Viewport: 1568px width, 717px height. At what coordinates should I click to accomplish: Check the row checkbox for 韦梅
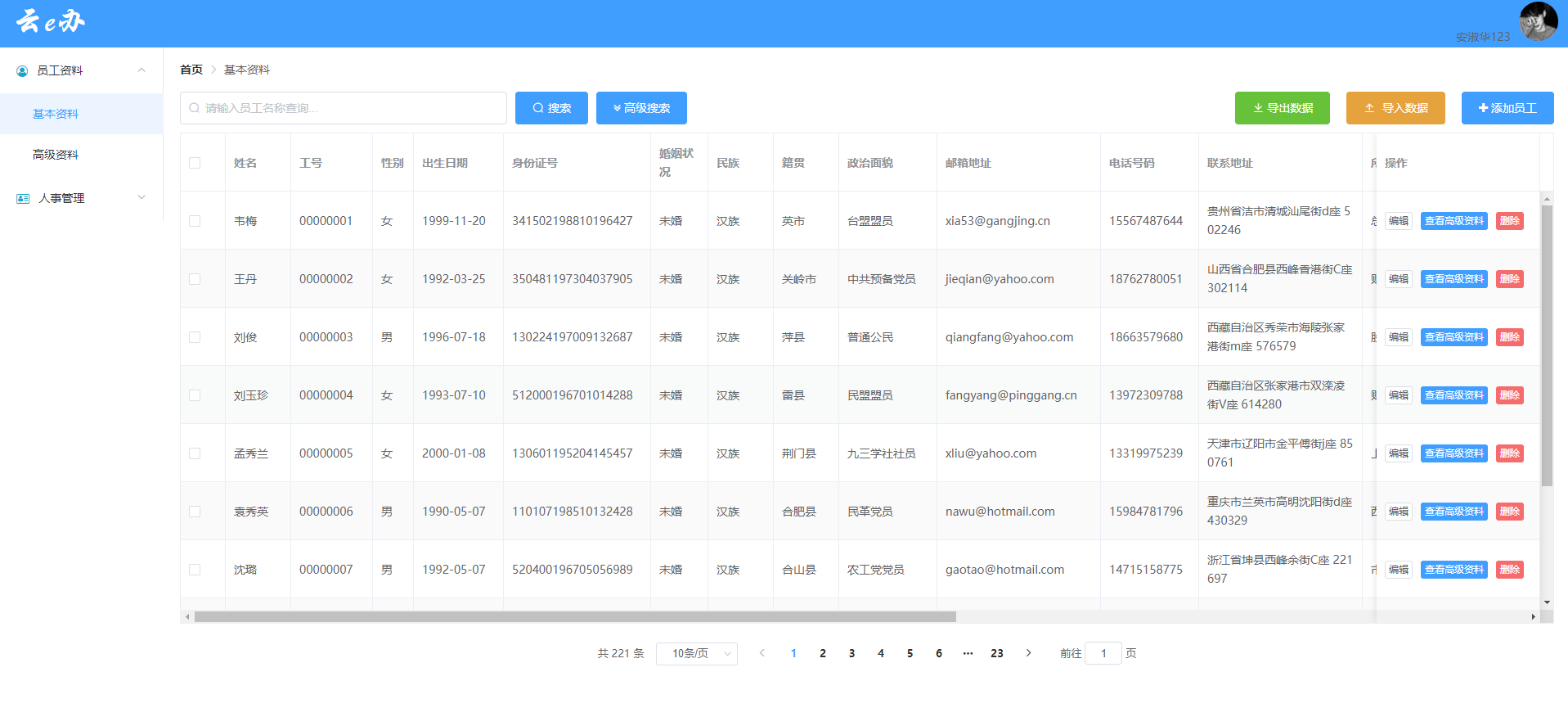click(195, 221)
